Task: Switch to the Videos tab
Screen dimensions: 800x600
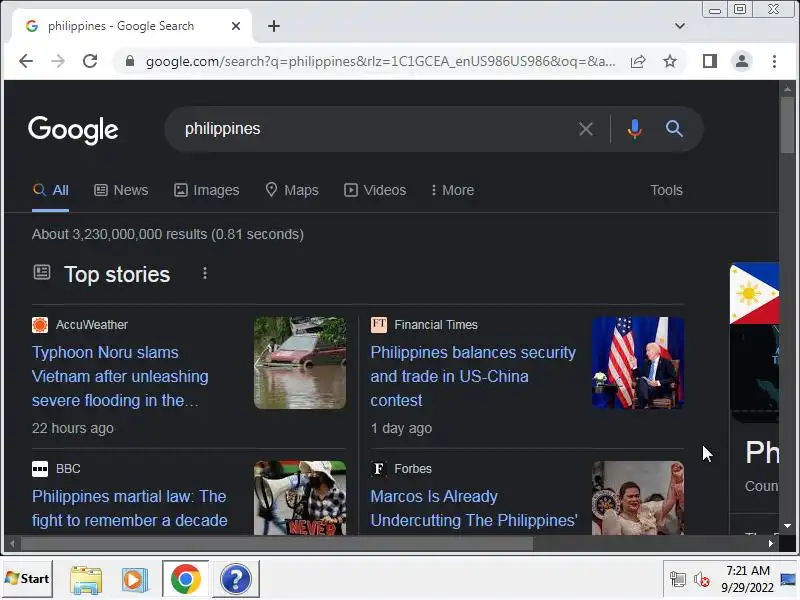Action: point(375,190)
